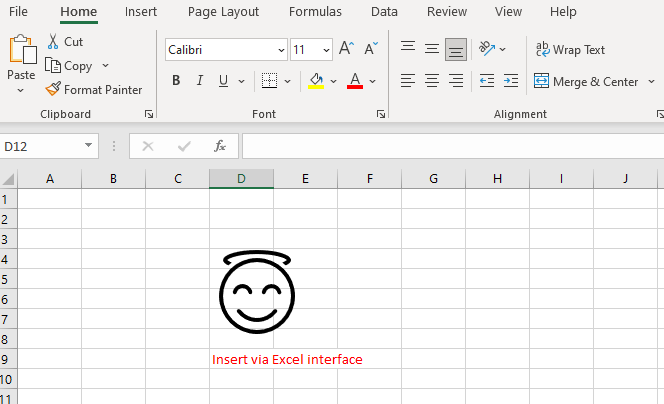
Task: Click the Decrease Indent icon
Action: click(487, 81)
